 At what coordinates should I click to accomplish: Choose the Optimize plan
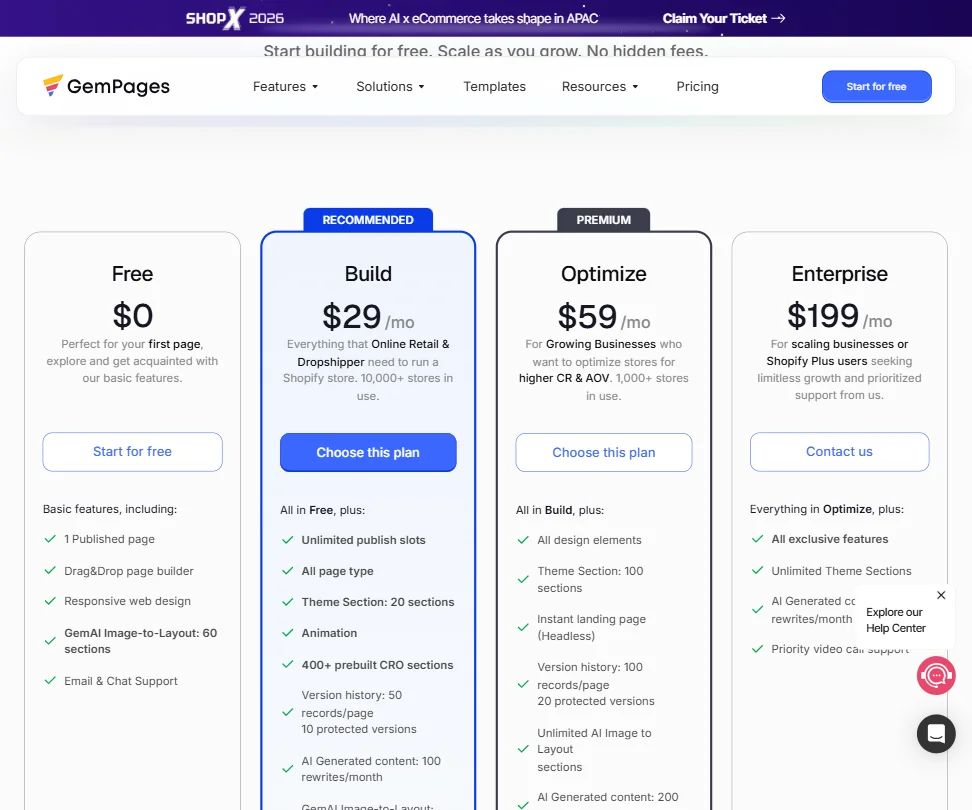(604, 452)
